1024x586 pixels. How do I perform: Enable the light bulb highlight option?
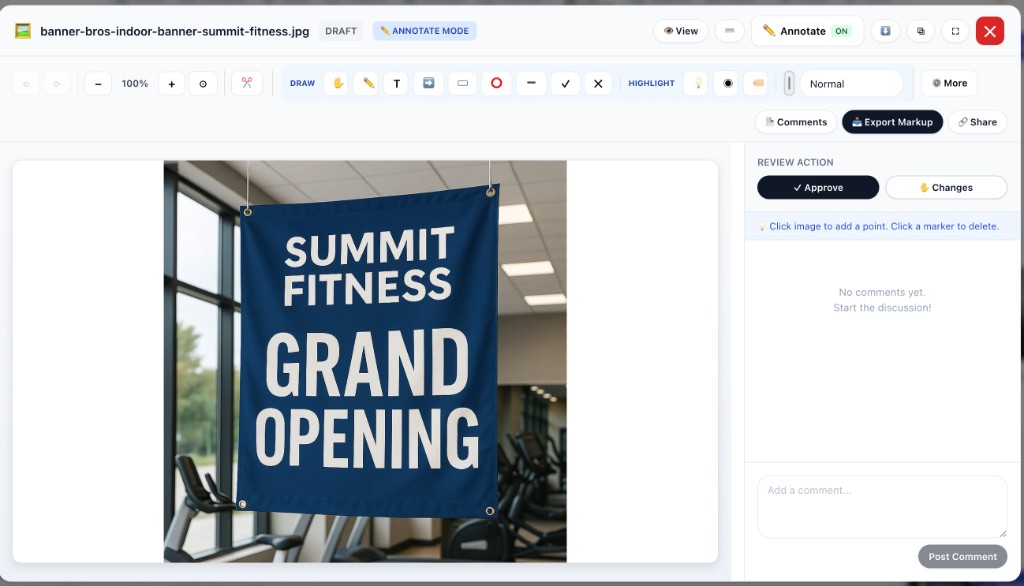[696, 83]
